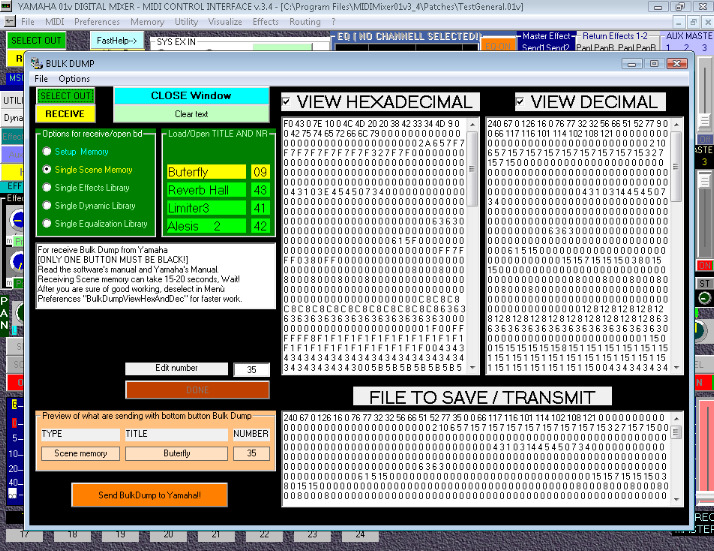Click hexadecimal view scrollbar up arrow
The image size is (714, 551).
pyautogui.click(x=472, y=124)
